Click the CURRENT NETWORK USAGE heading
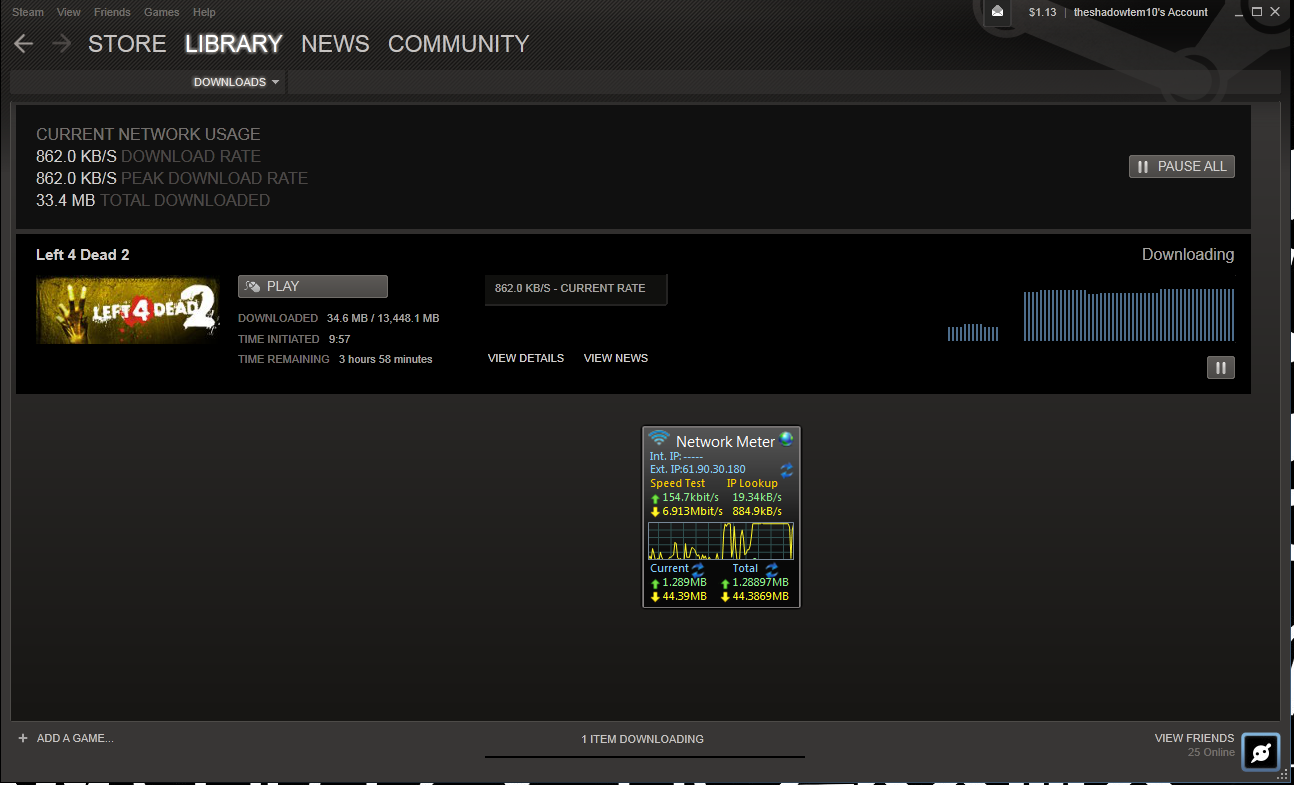The width and height of the screenshot is (1294, 785). tap(148, 134)
